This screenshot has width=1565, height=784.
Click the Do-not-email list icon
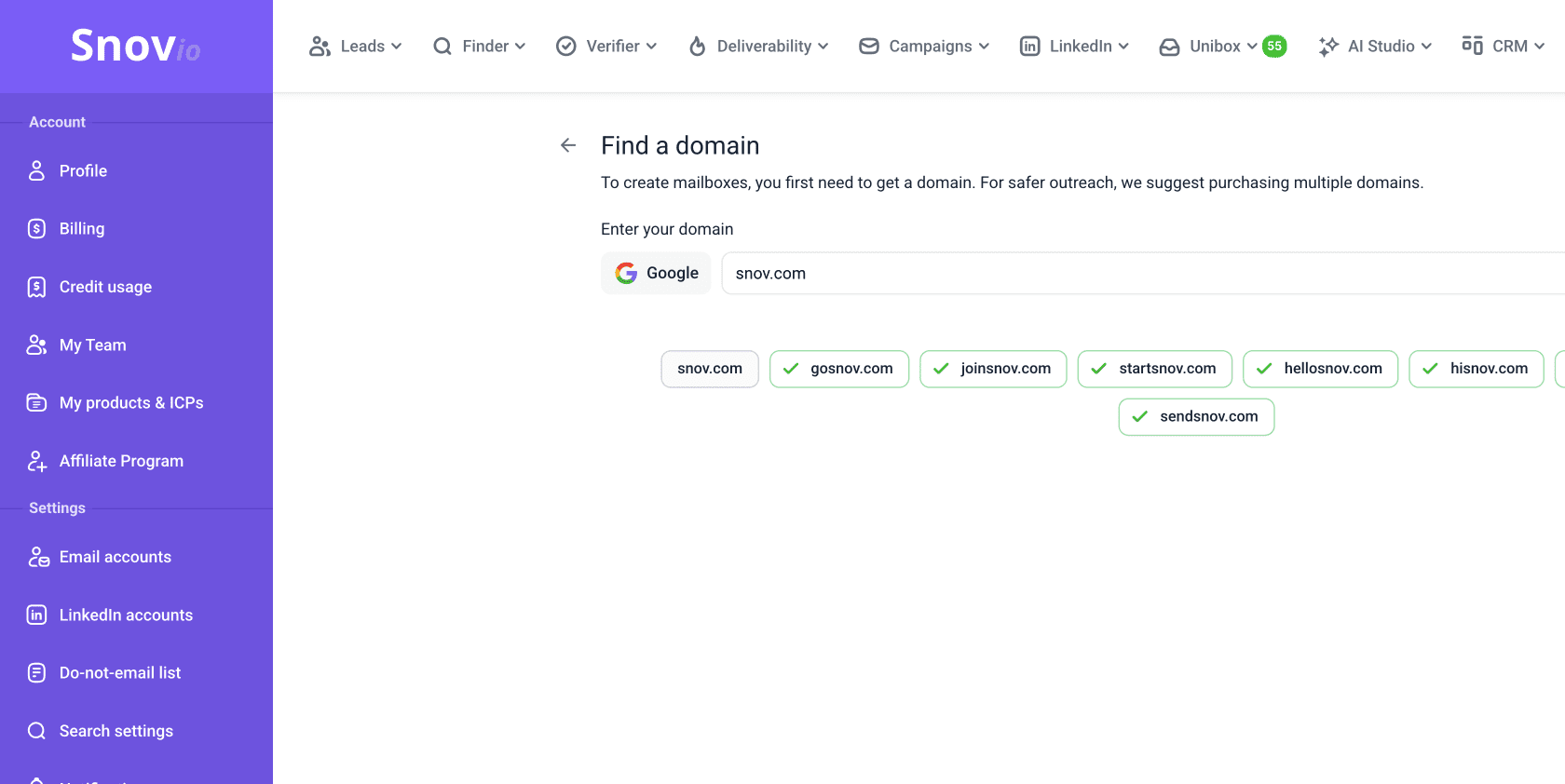36,673
